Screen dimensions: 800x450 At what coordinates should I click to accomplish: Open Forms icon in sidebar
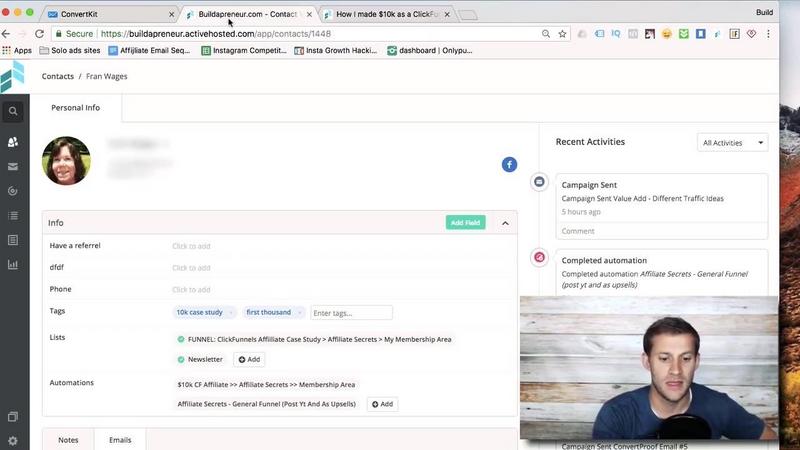[13, 240]
